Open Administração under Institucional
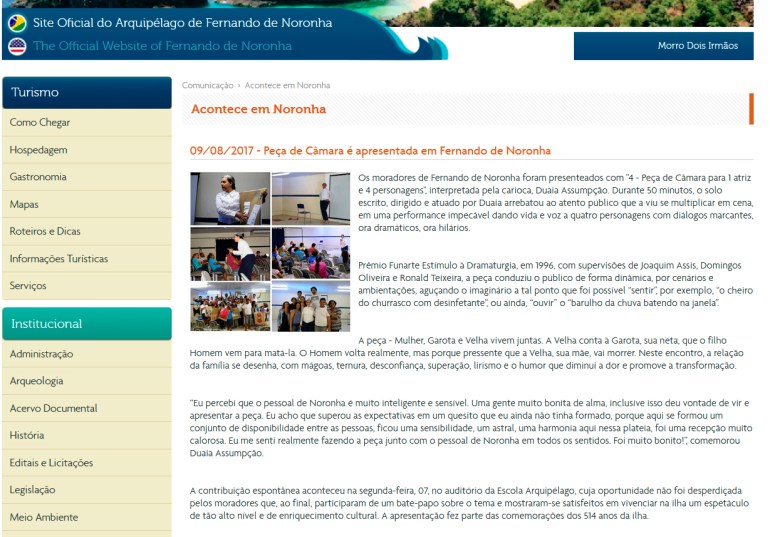 pos(41,354)
